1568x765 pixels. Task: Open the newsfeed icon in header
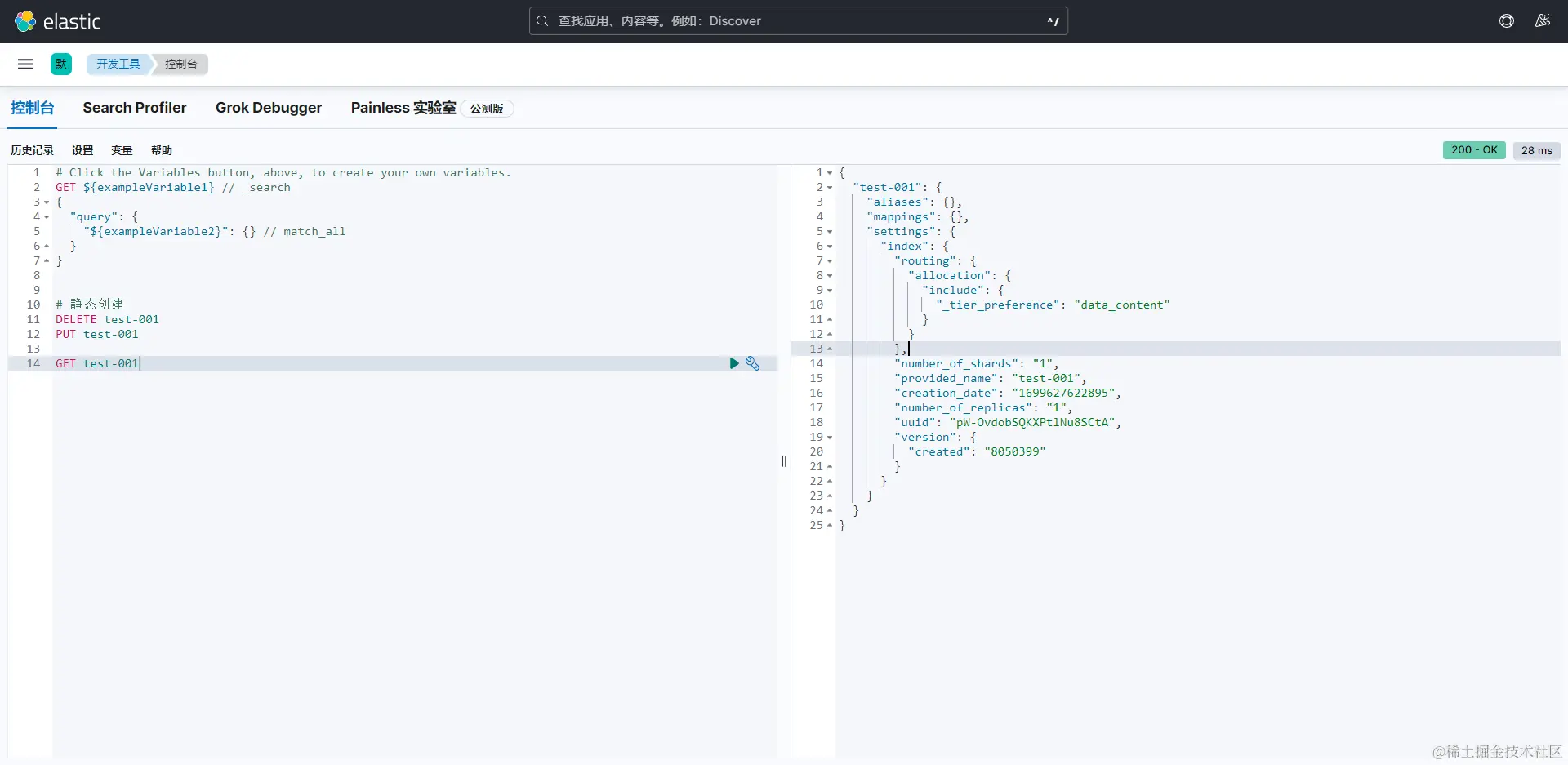tap(1542, 21)
